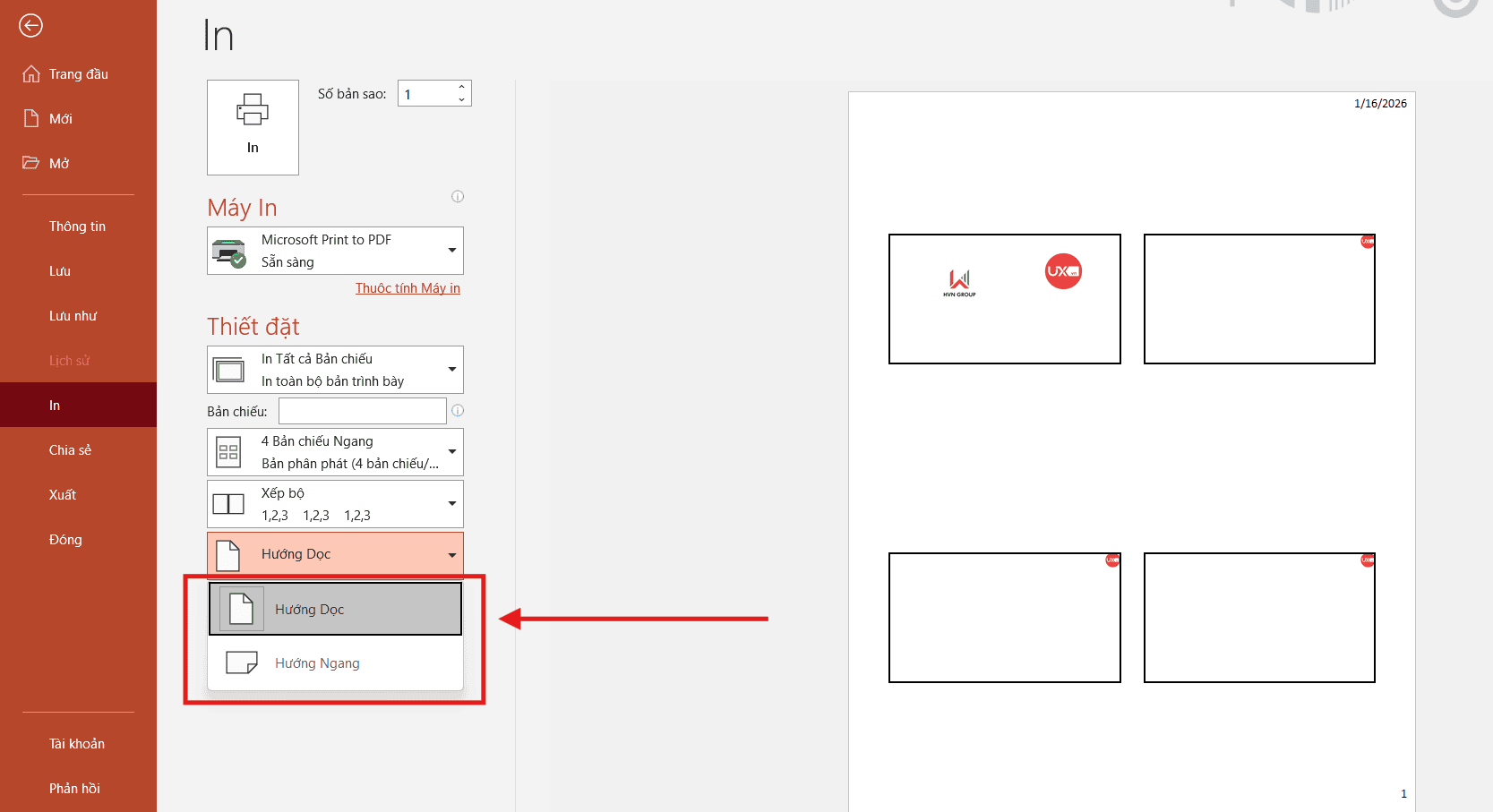Click the printer icon In button

click(253, 127)
